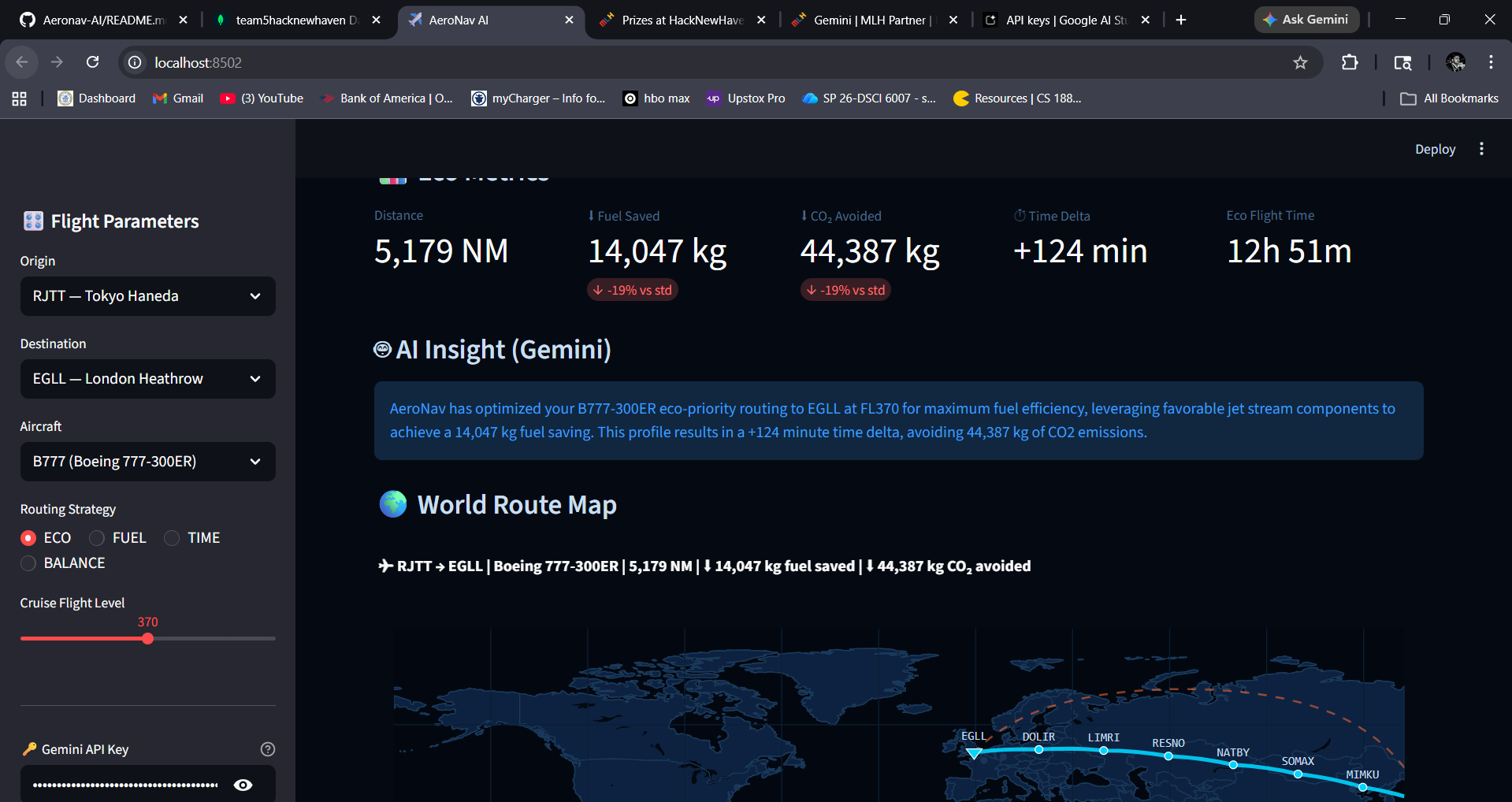Open a new browser tab
Screen dimensions: 1512x802
[x=1180, y=20]
